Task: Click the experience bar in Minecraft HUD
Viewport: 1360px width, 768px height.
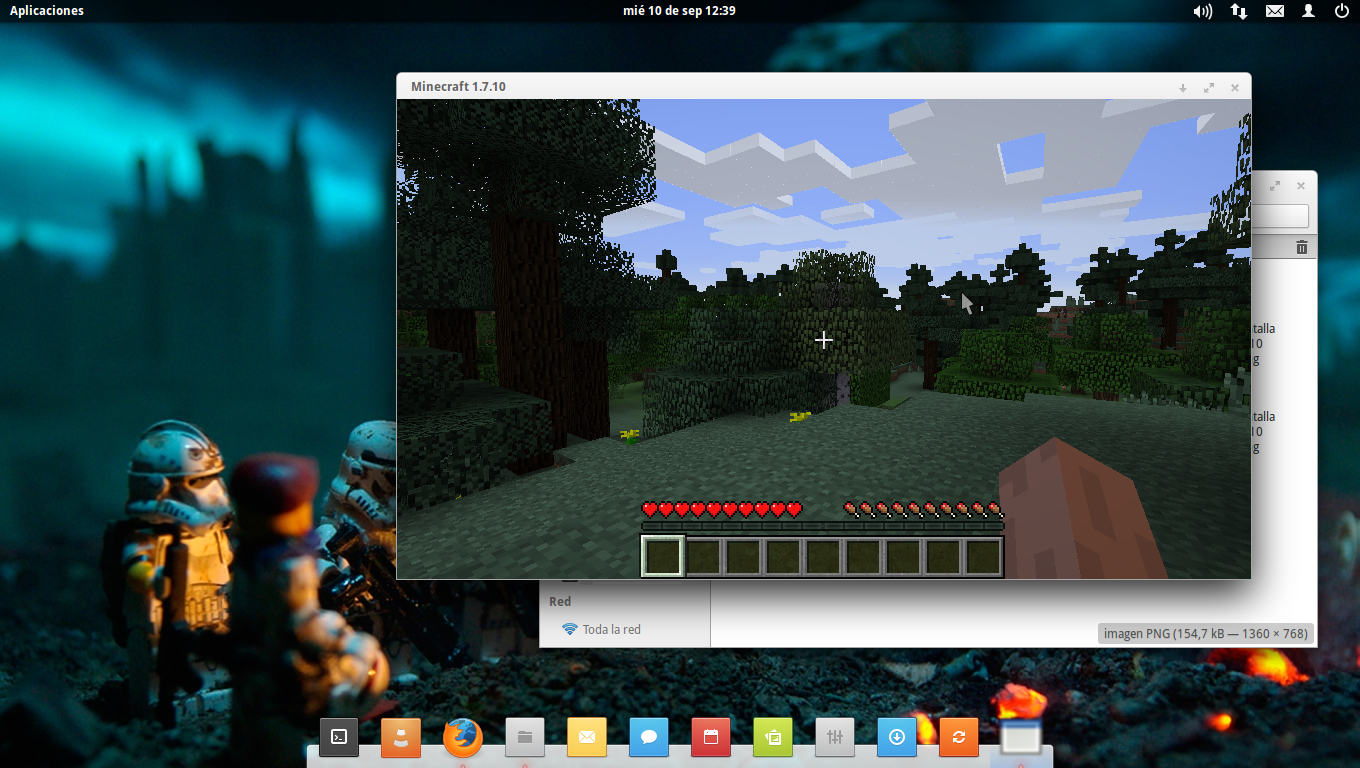Action: coord(822,526)
